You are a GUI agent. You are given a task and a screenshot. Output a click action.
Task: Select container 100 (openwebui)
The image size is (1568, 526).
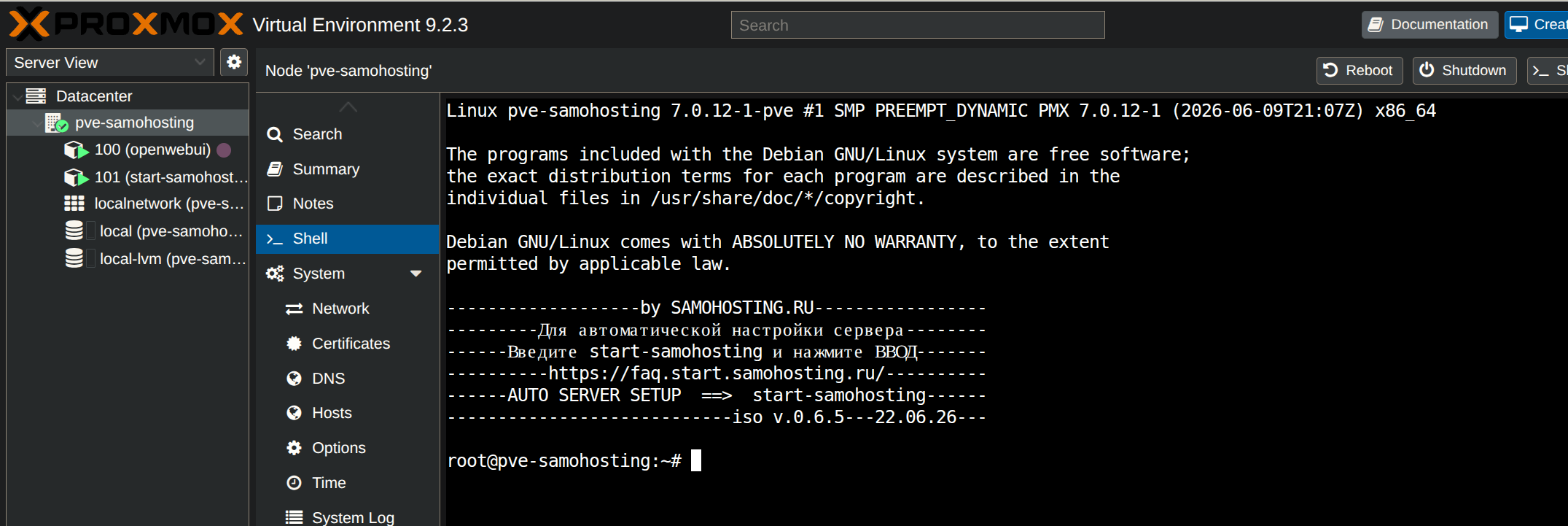(x=152, y=150)
